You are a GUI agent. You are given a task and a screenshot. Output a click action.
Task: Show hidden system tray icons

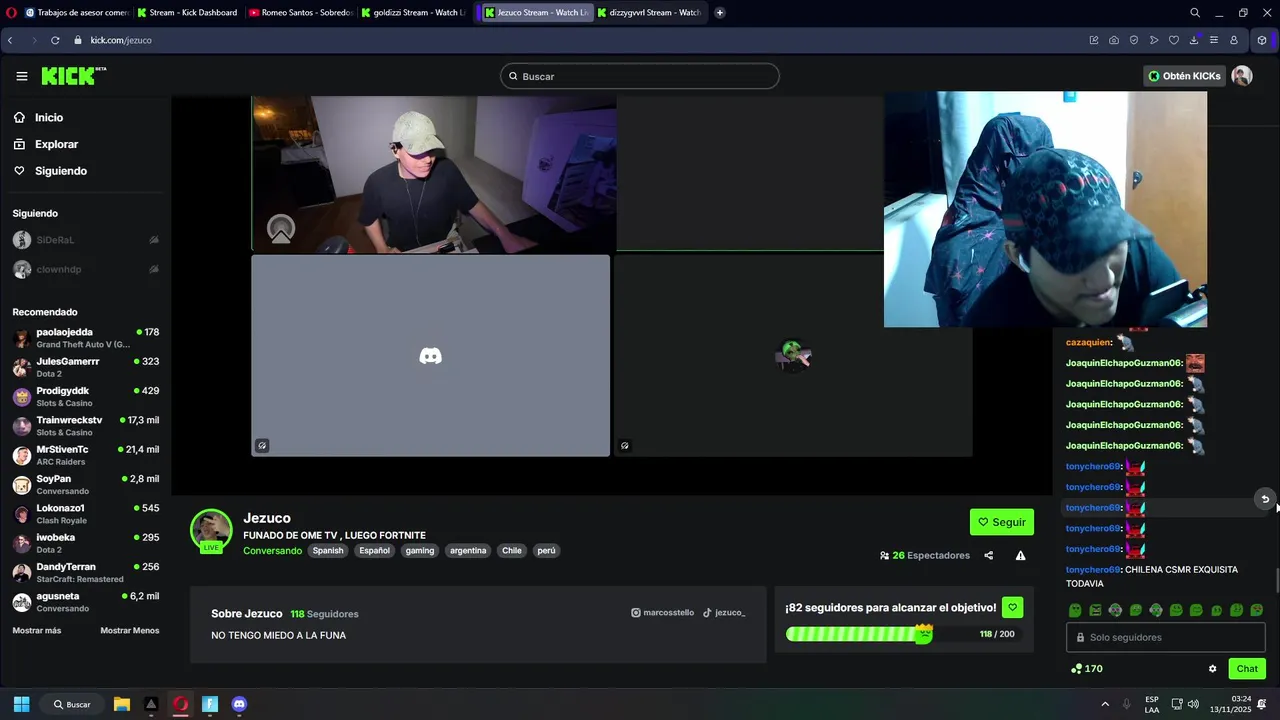[x=1105, y=704]
